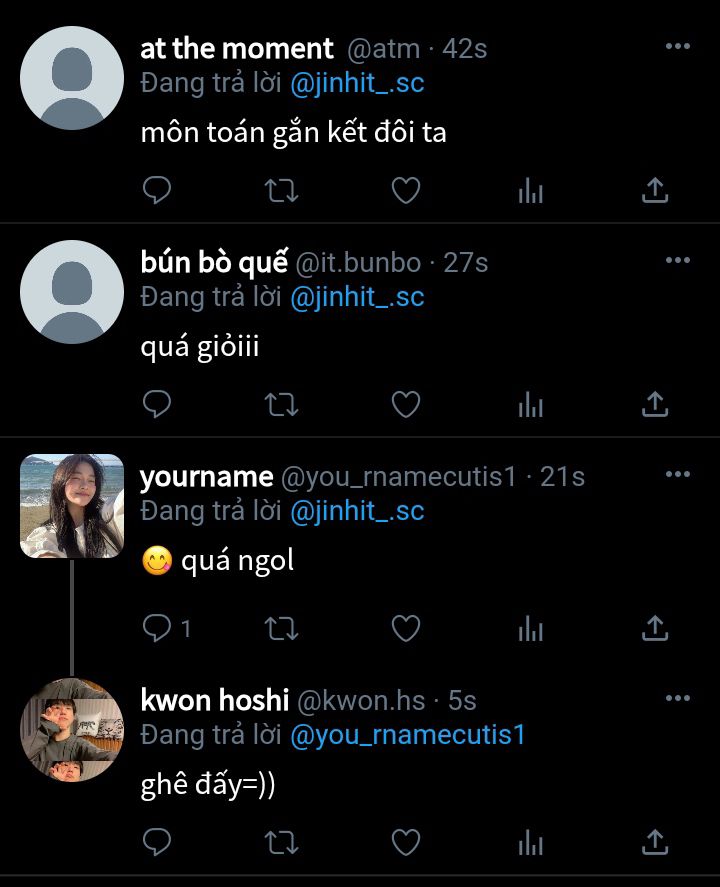
Task: Share the 'quá giỏiii' tweet
Action: pos(654,404)
